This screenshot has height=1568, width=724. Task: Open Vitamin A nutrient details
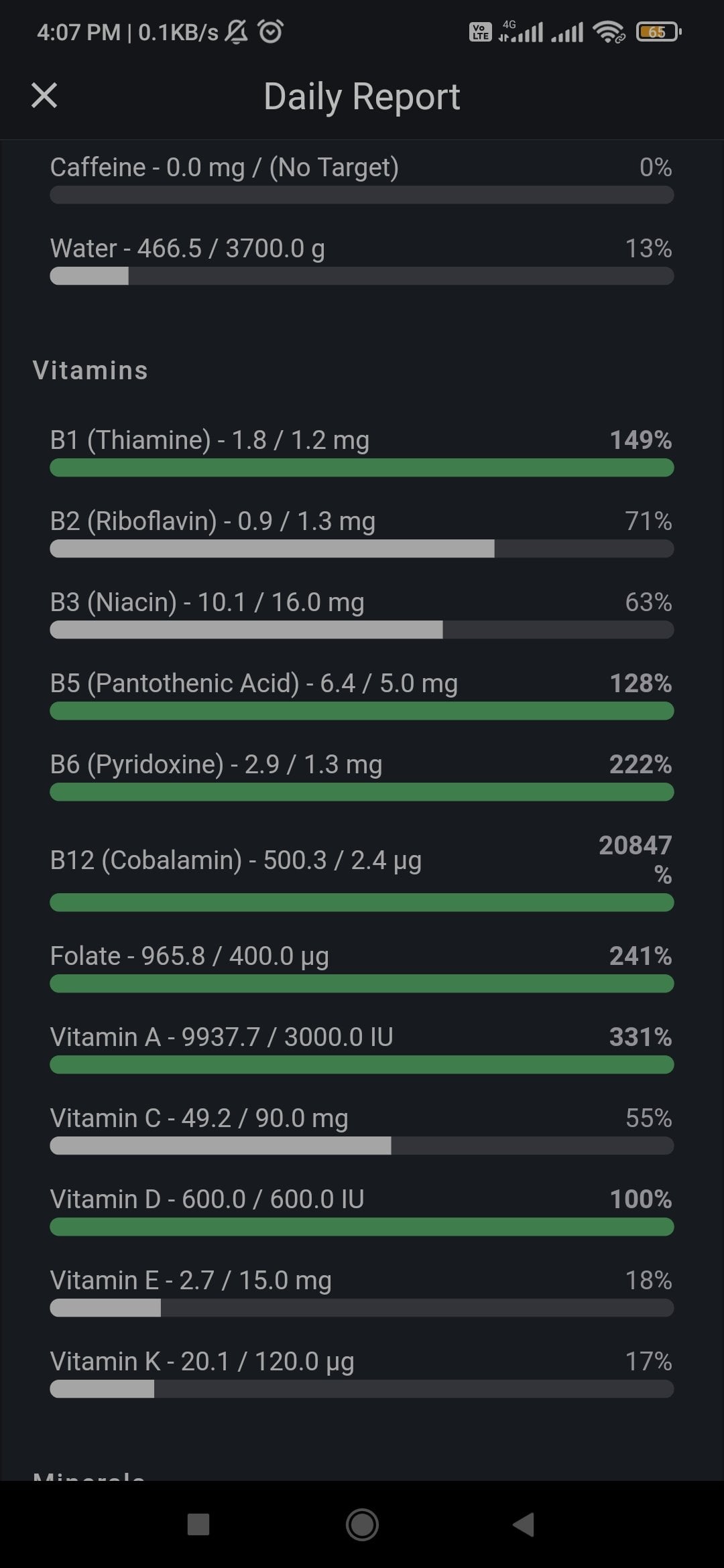pos(362,1048)
